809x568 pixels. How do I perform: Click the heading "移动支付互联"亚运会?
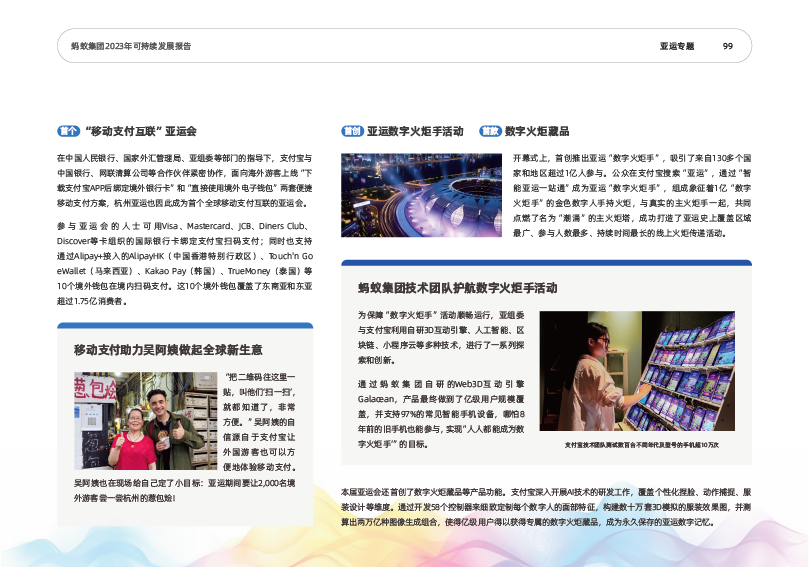click(141, 131)
